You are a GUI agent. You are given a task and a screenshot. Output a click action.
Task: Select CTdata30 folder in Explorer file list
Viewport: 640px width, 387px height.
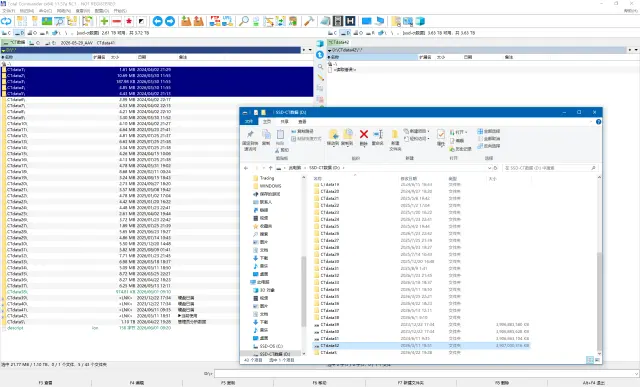coord(330,261)
